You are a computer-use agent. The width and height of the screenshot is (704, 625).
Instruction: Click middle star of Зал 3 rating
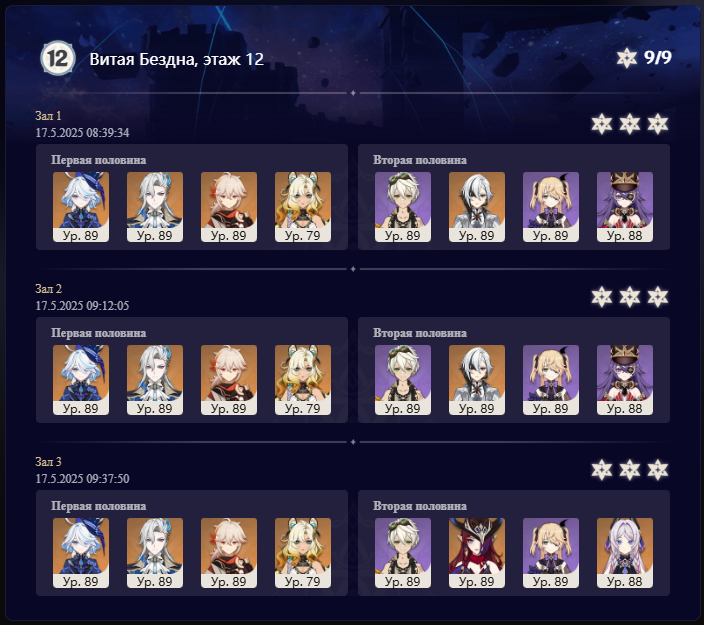point(629,470)
